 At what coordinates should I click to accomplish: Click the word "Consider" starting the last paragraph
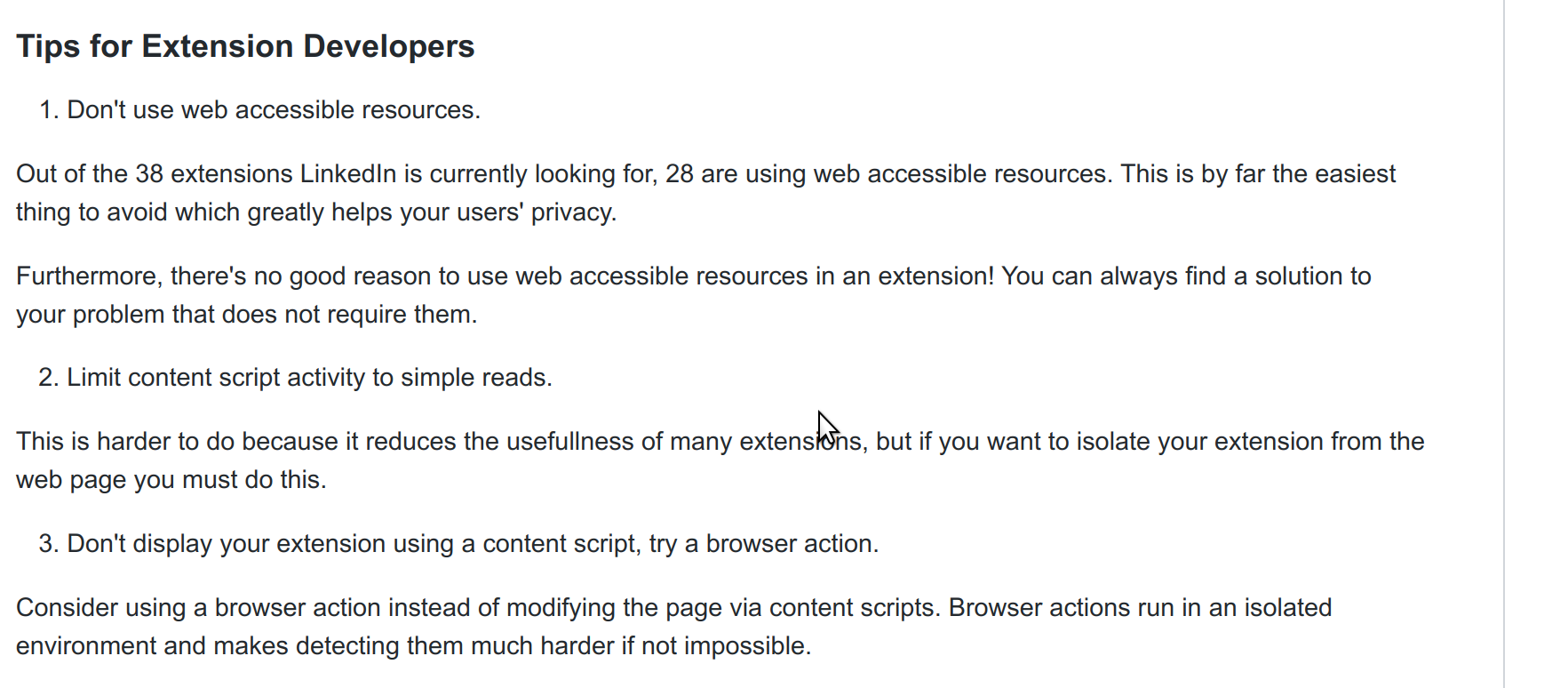[55, 608]
